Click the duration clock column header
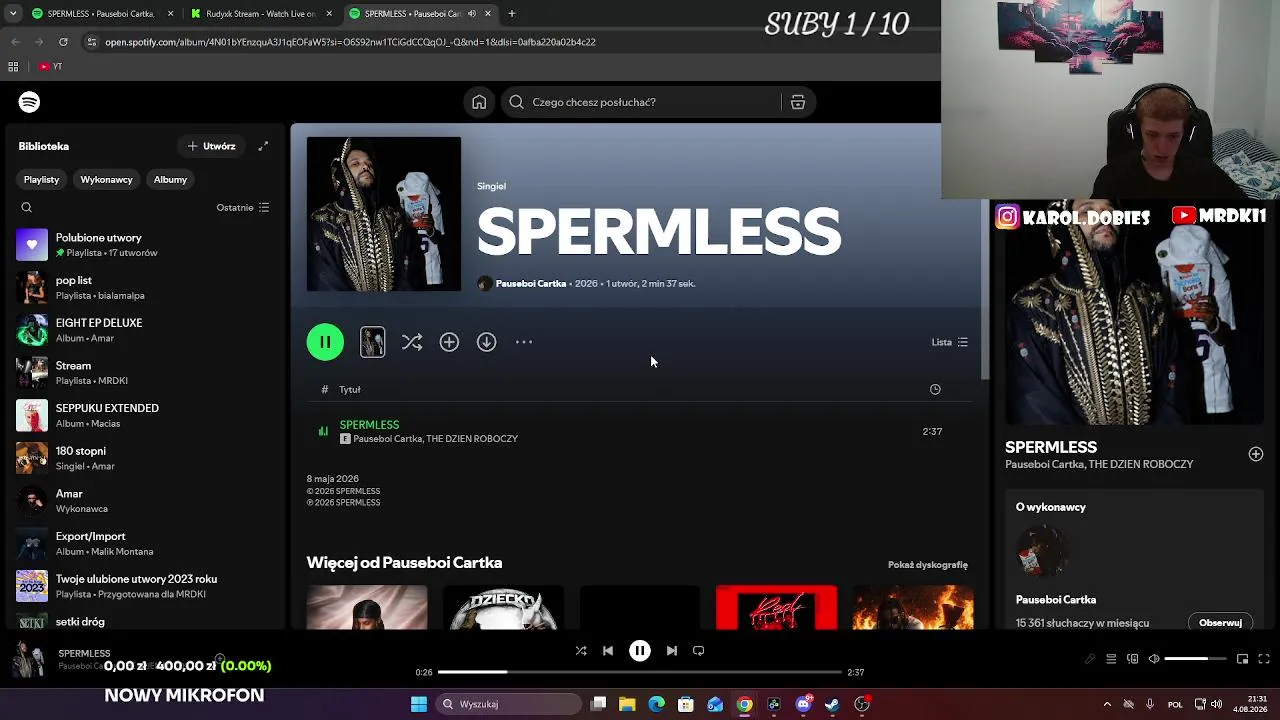The image size is (1280, 720). 935,389
